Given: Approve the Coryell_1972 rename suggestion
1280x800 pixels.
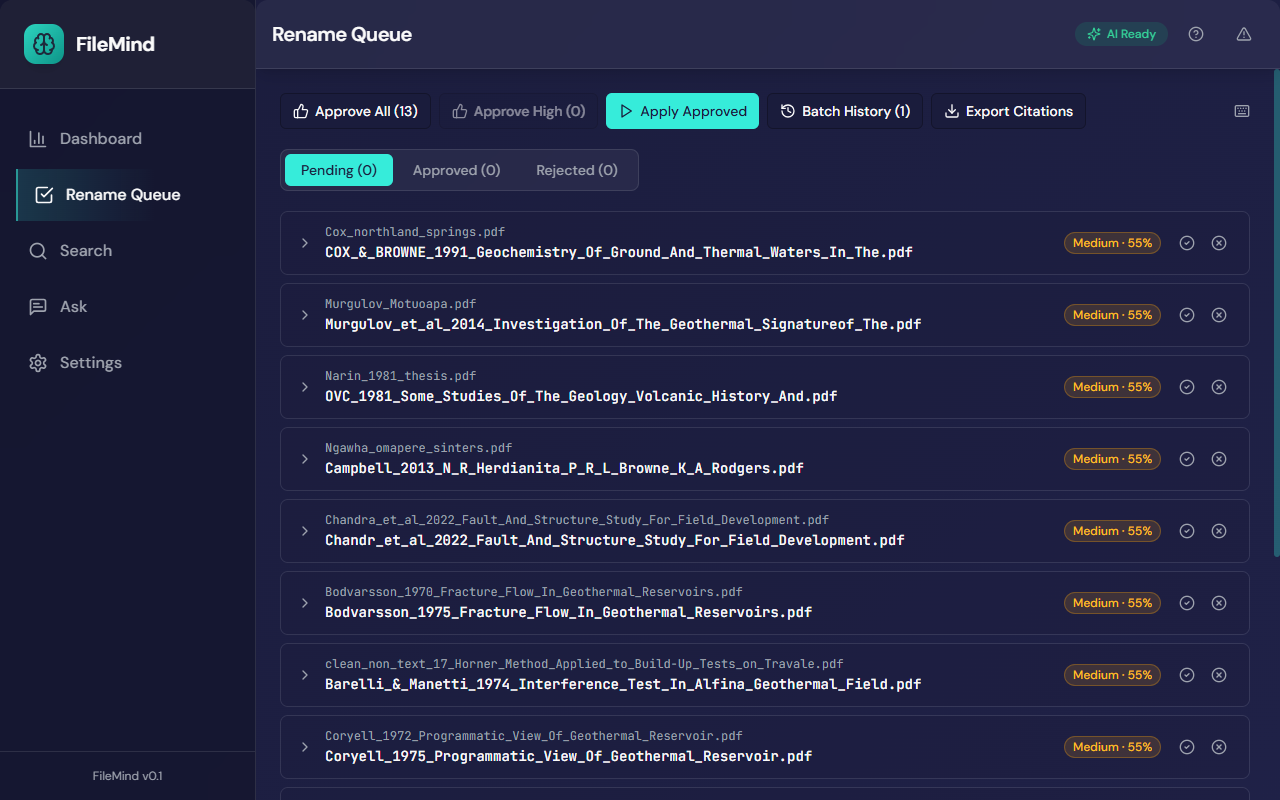Looking at the screenshot, I should pyautogui.click(x=1187, y=747).
